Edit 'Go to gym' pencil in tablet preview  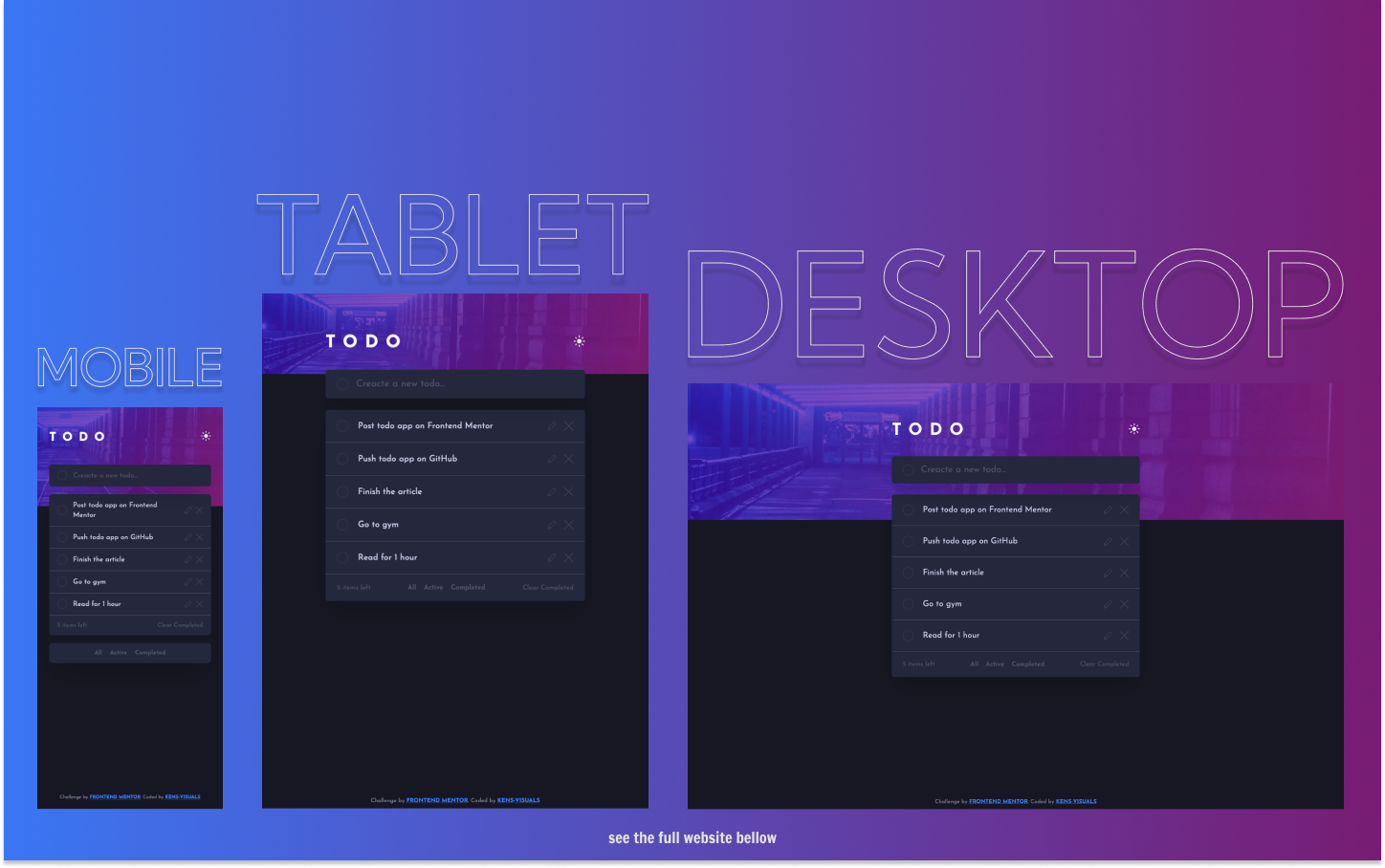click(552, 525)
